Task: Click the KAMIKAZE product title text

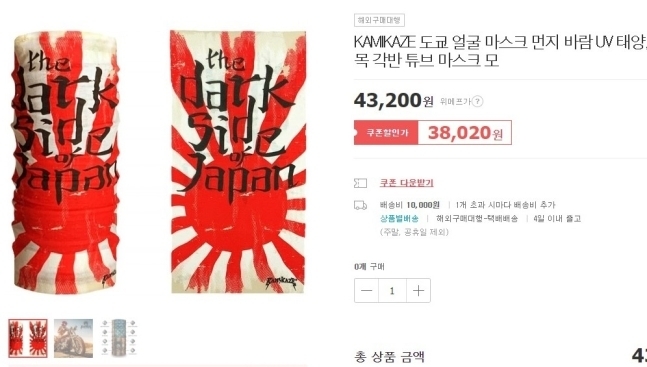Action: [500, 51]
